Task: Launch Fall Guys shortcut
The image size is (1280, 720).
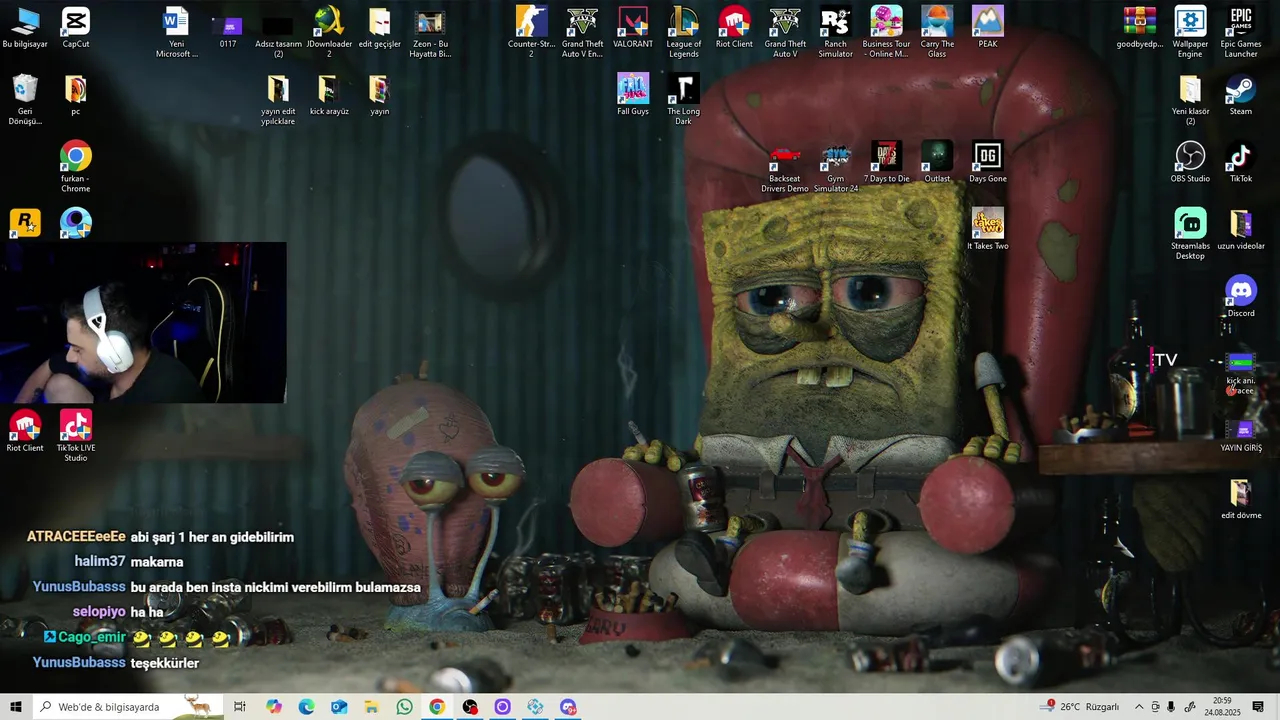Action: pos(633,95)
